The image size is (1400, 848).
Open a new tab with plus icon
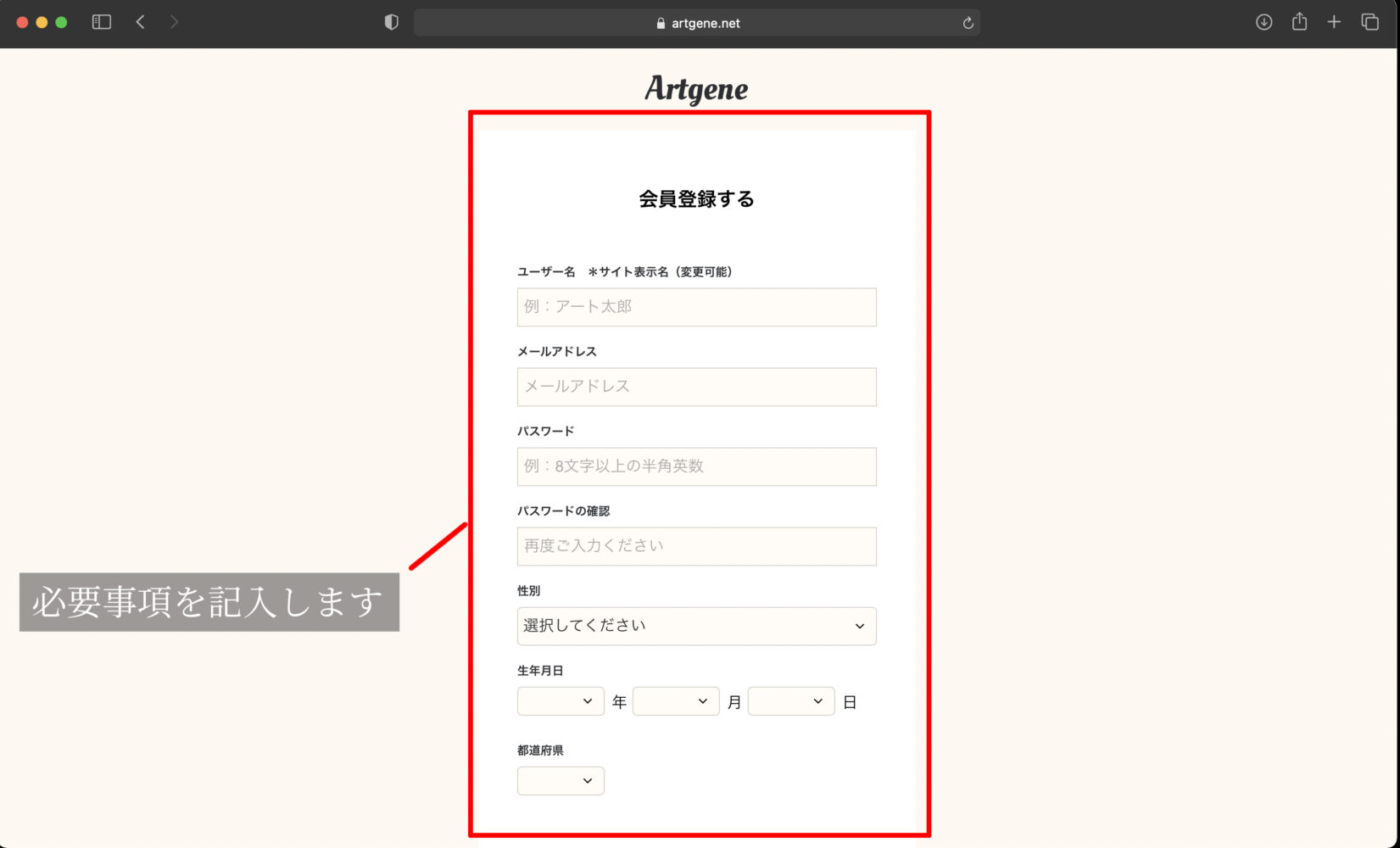pos(1334,22)
